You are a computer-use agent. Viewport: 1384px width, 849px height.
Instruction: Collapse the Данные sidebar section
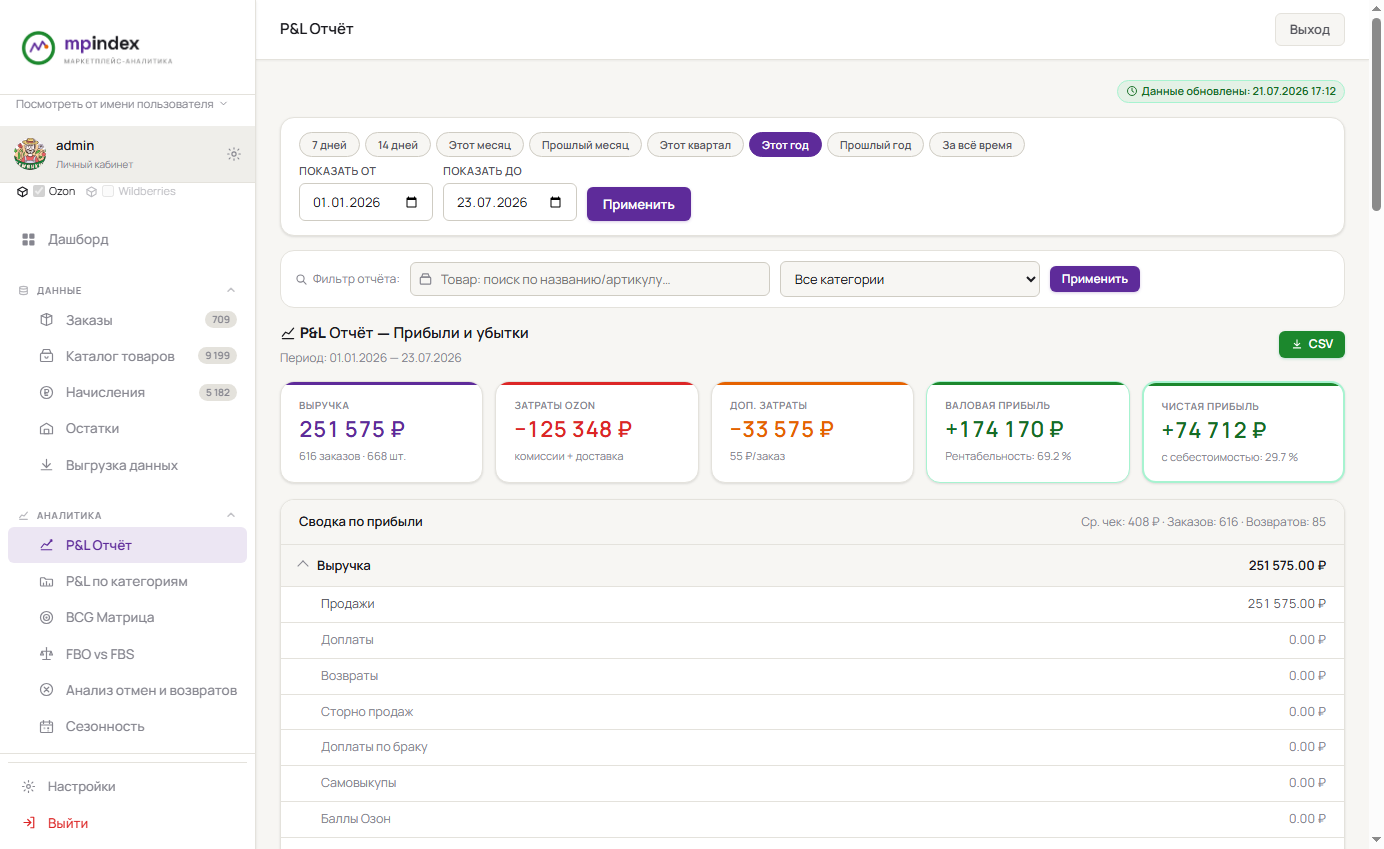pos(231,290)
